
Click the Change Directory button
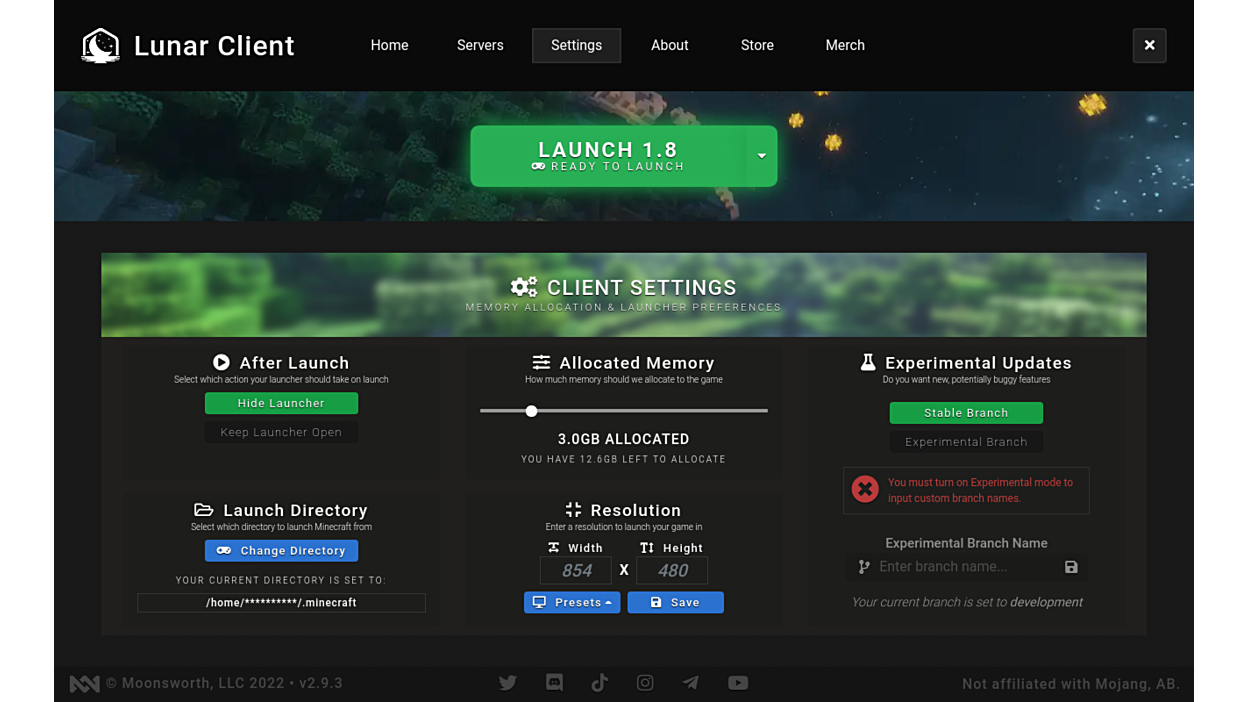[281, 550]
